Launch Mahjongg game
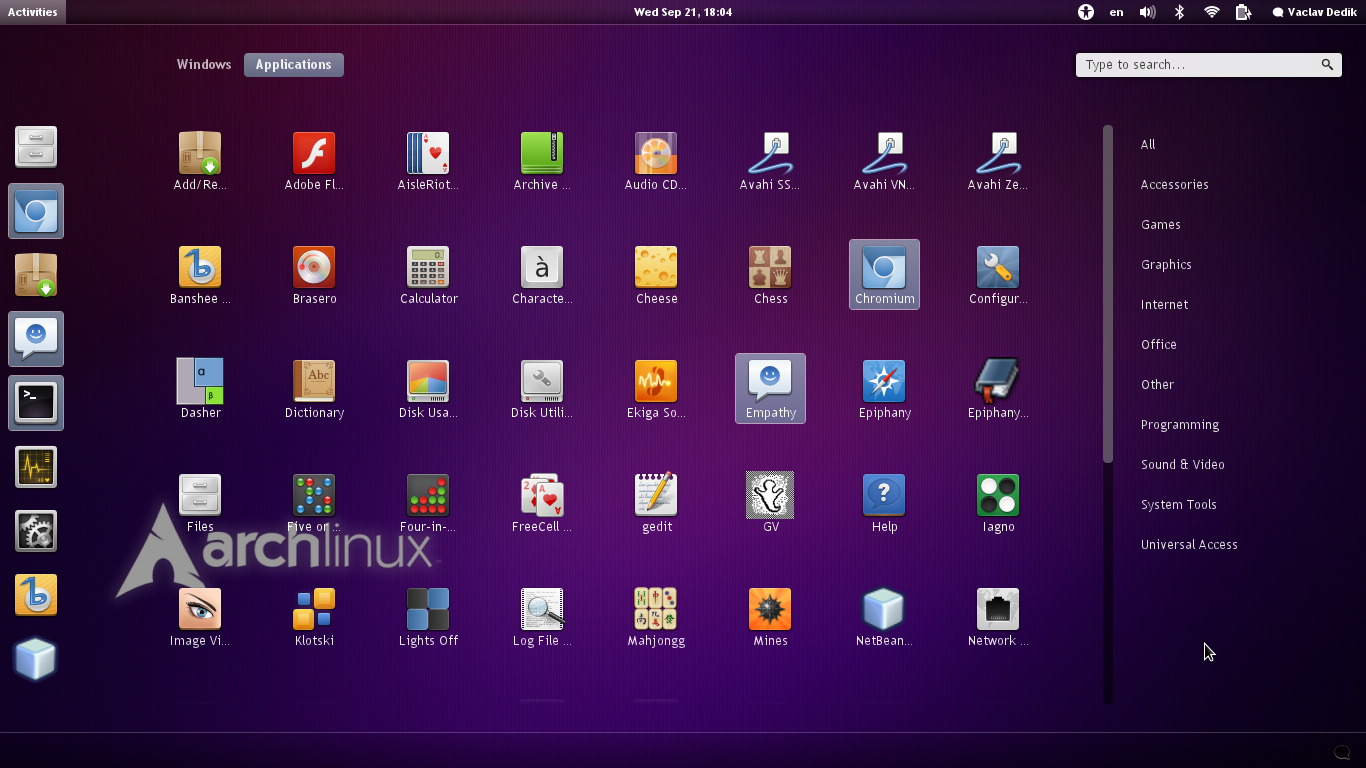 click(x=656, y=617)
